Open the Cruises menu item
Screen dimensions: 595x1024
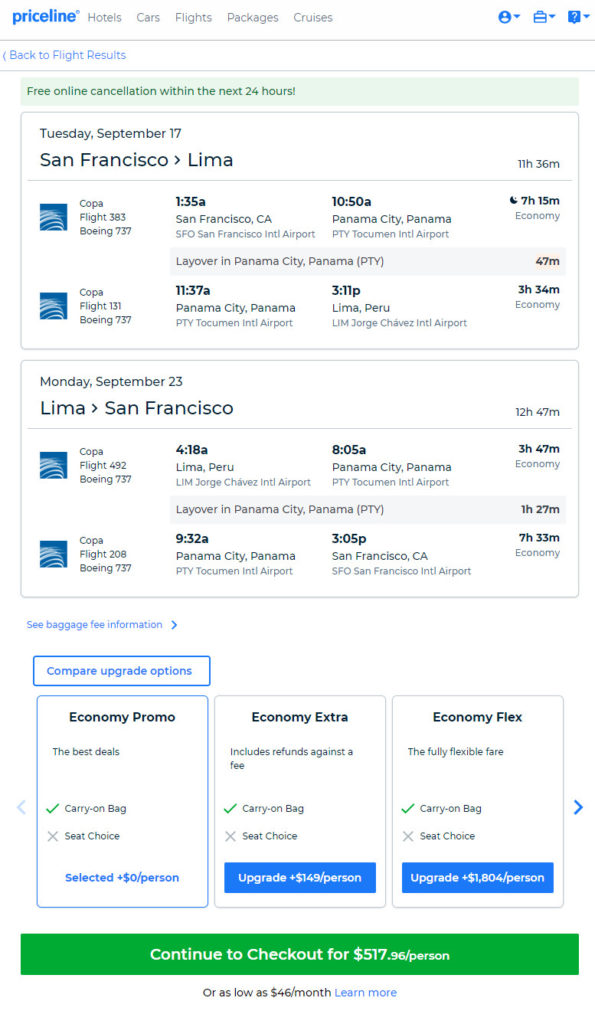(313, 18)
